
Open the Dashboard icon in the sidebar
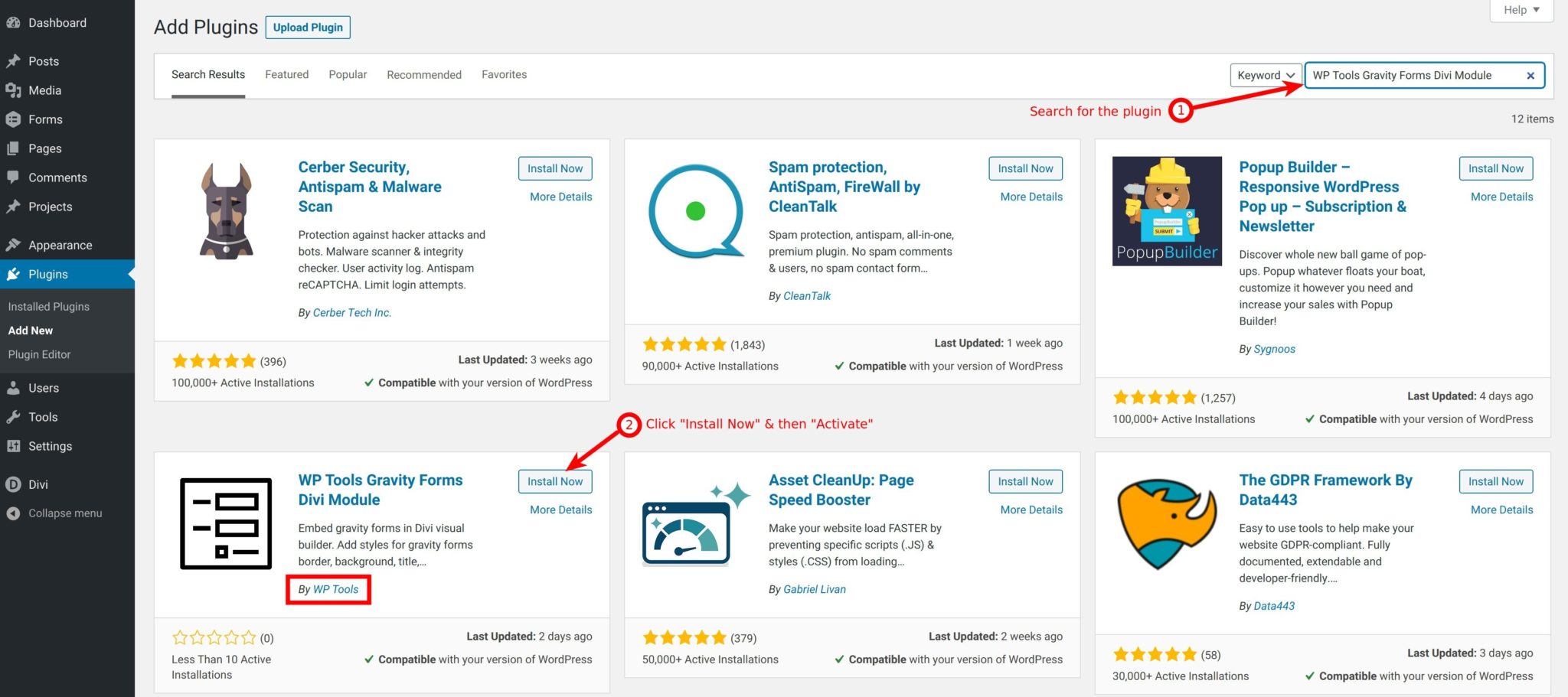(x=14, y=22)
